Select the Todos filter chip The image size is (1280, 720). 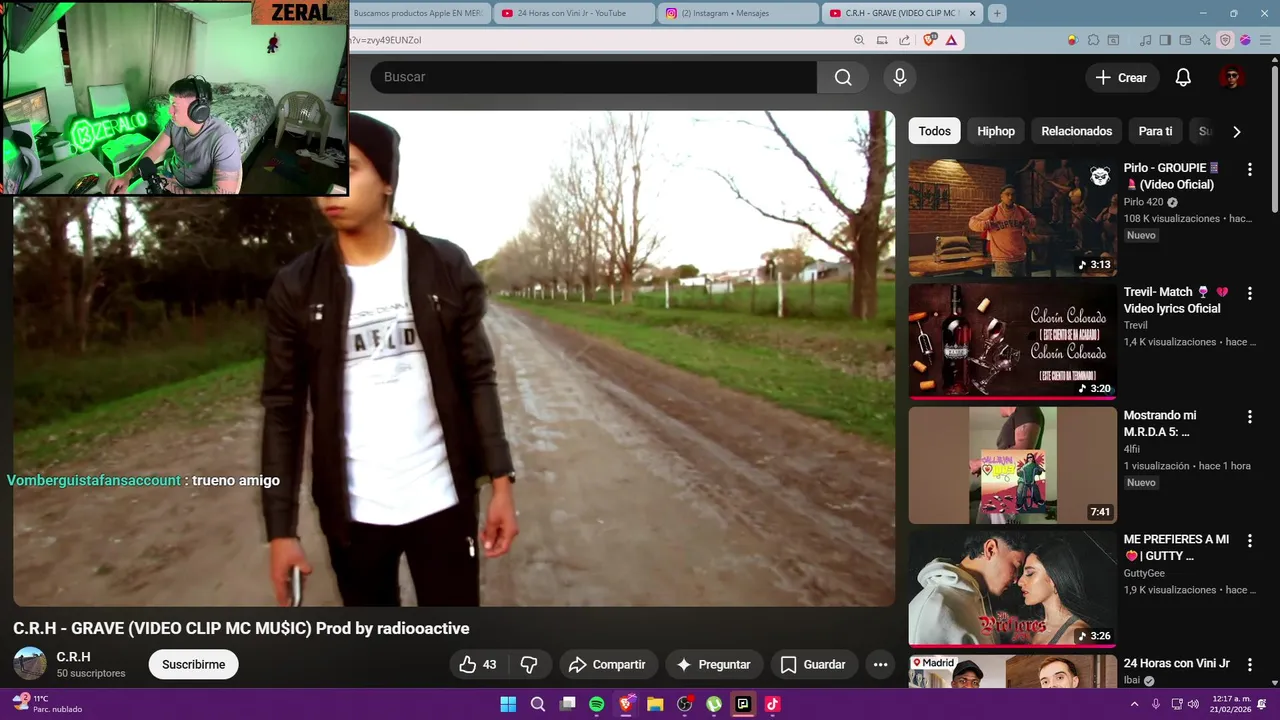coord(935,131)
